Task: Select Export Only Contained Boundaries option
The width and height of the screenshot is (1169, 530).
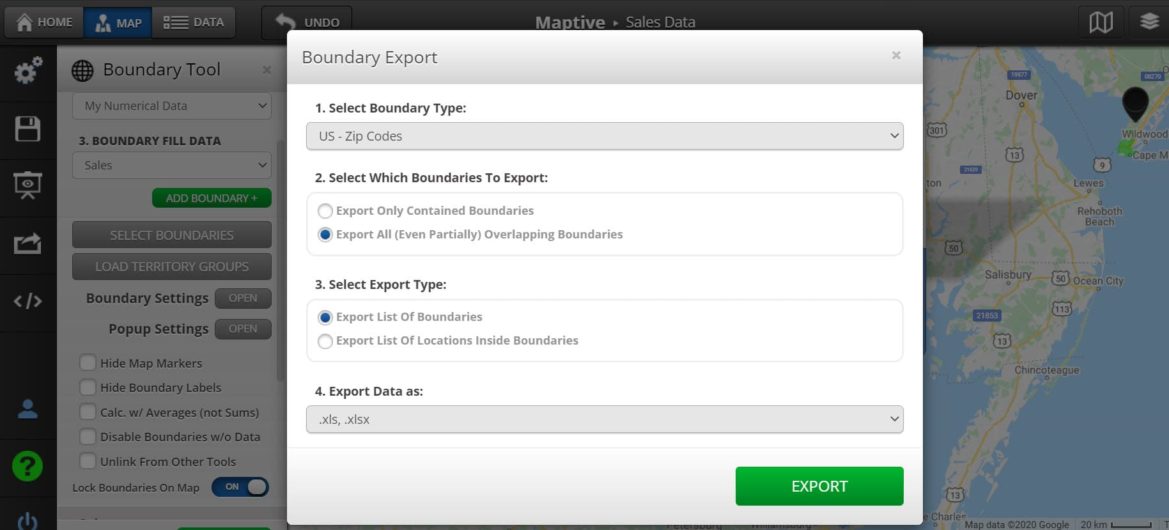Action: 325,211
